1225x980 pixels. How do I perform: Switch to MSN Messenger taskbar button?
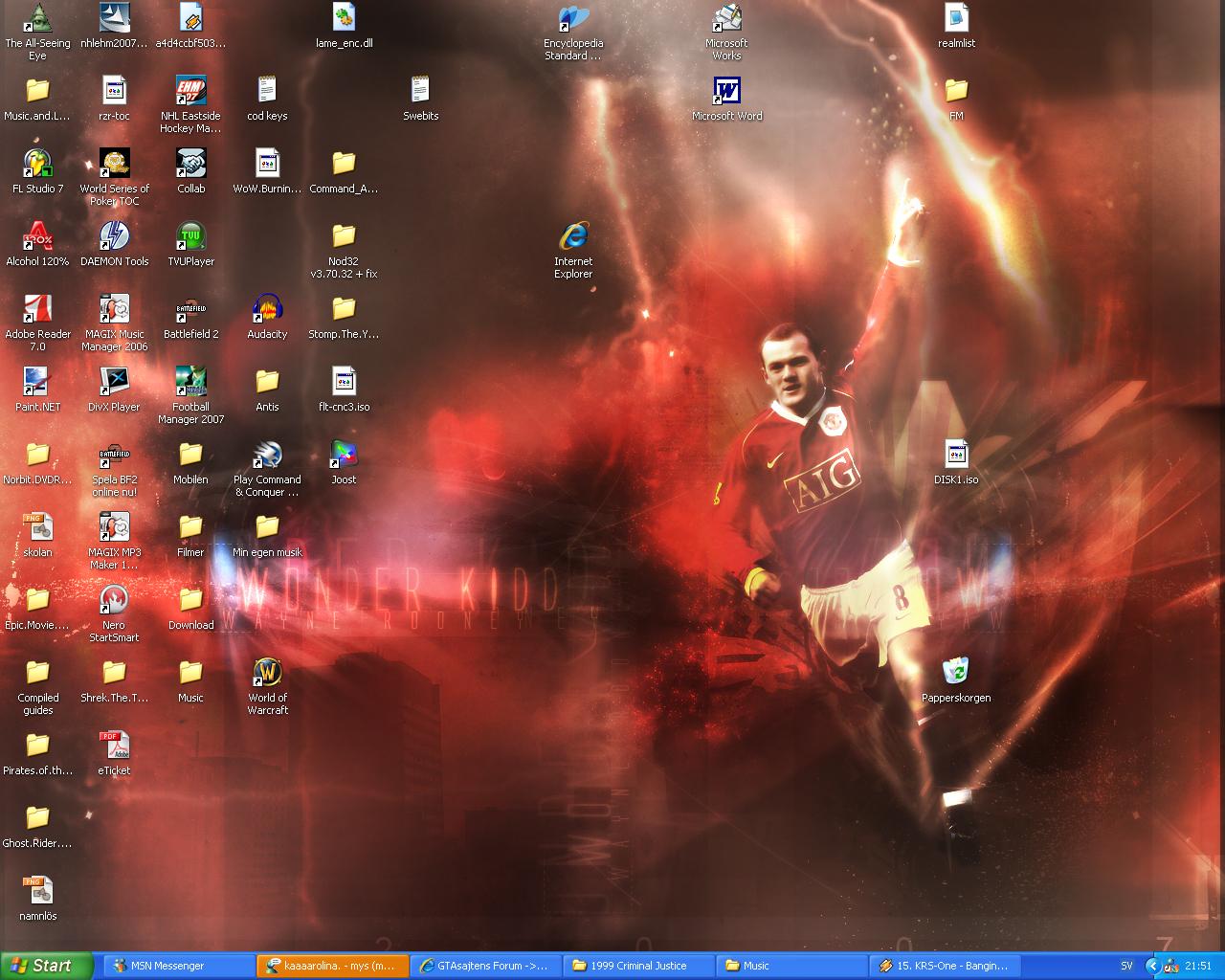point(179,966)
